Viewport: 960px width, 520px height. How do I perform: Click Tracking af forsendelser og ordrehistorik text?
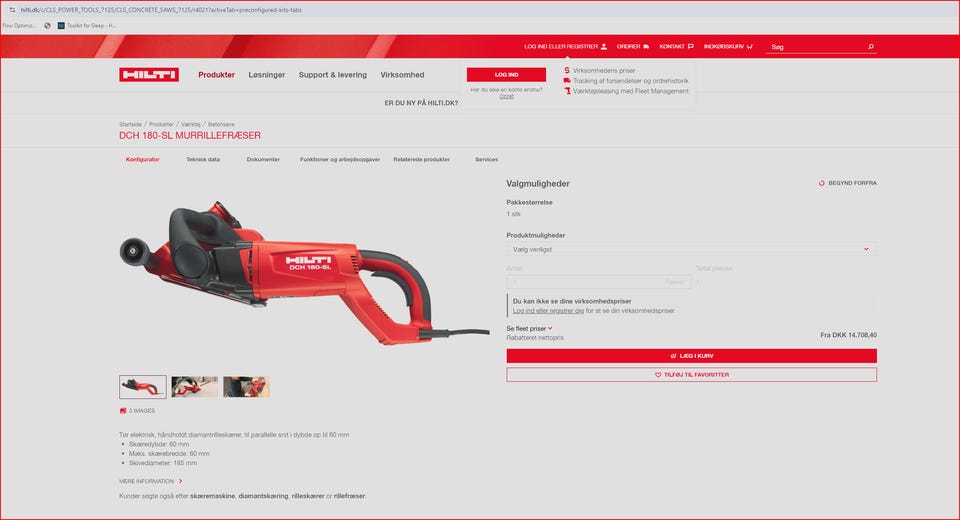coord(631,81)
